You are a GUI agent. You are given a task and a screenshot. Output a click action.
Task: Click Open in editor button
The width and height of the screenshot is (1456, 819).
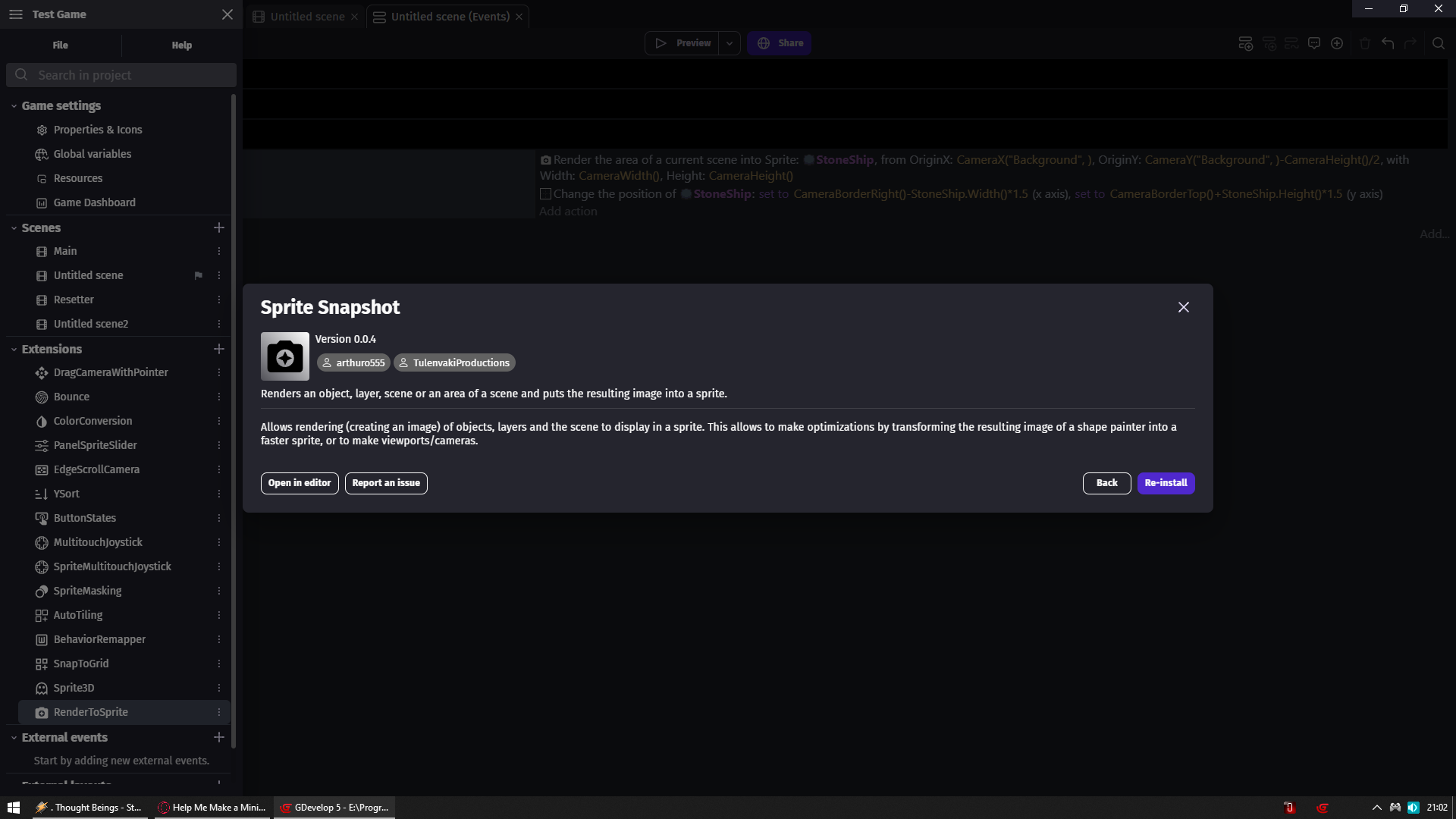click(300, 483)
